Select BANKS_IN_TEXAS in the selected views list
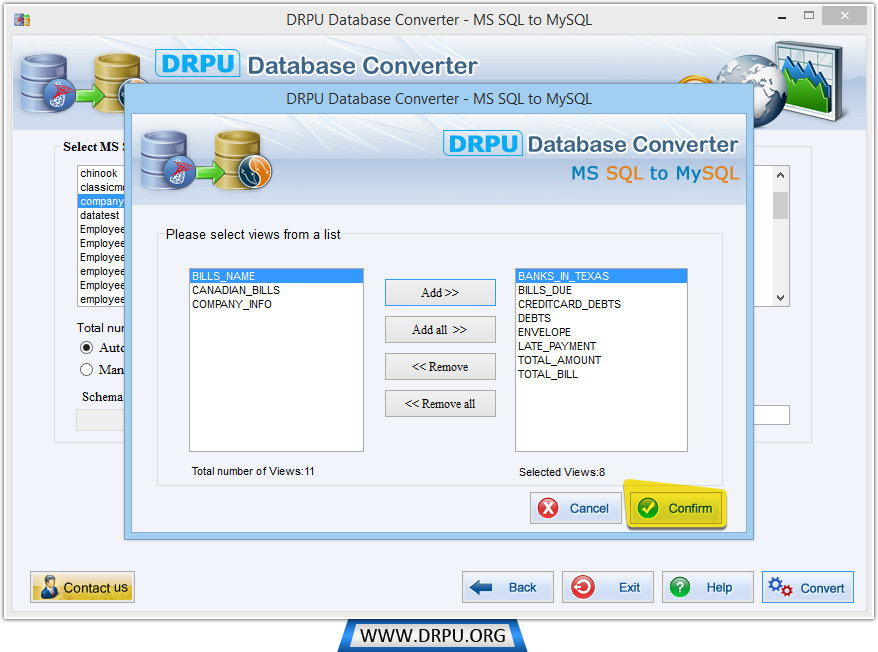 pos(601,276)
